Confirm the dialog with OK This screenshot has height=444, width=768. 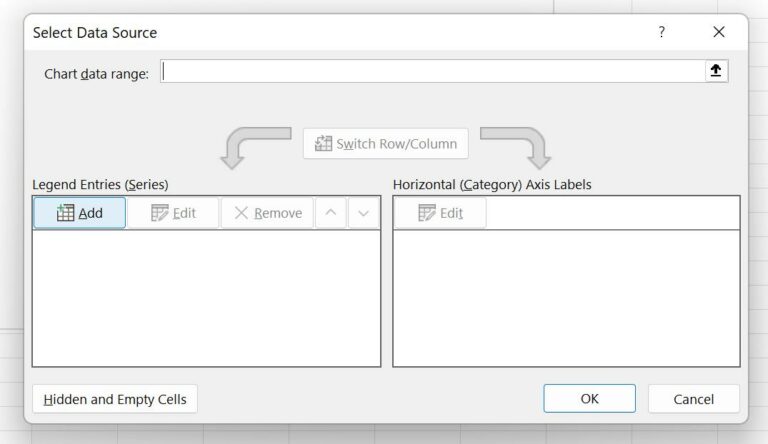(589, 399)
